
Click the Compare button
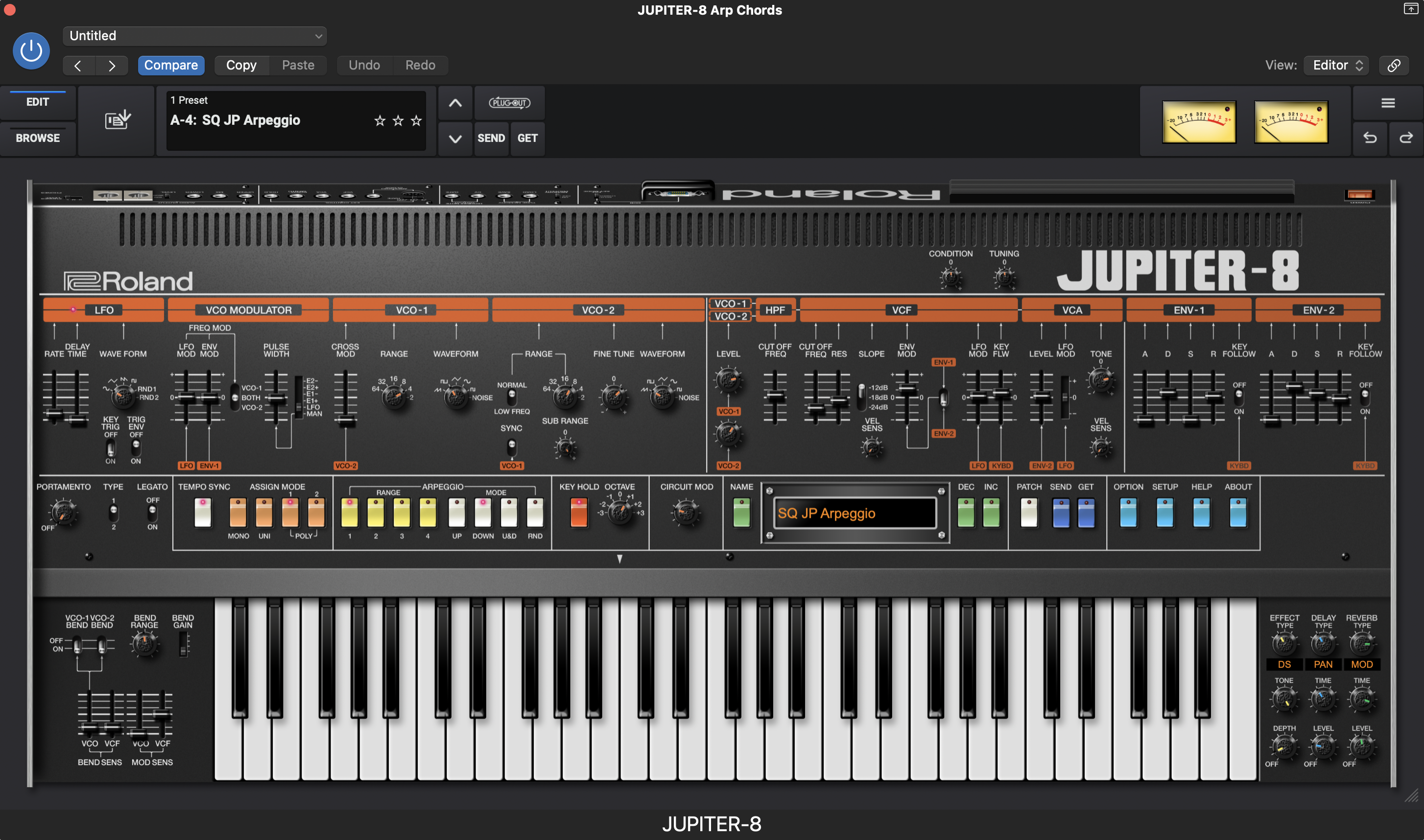tap(171, 65)
